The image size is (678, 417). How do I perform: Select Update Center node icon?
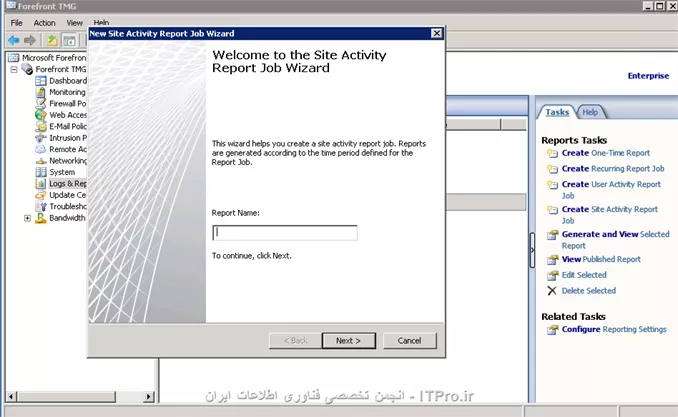41,195
